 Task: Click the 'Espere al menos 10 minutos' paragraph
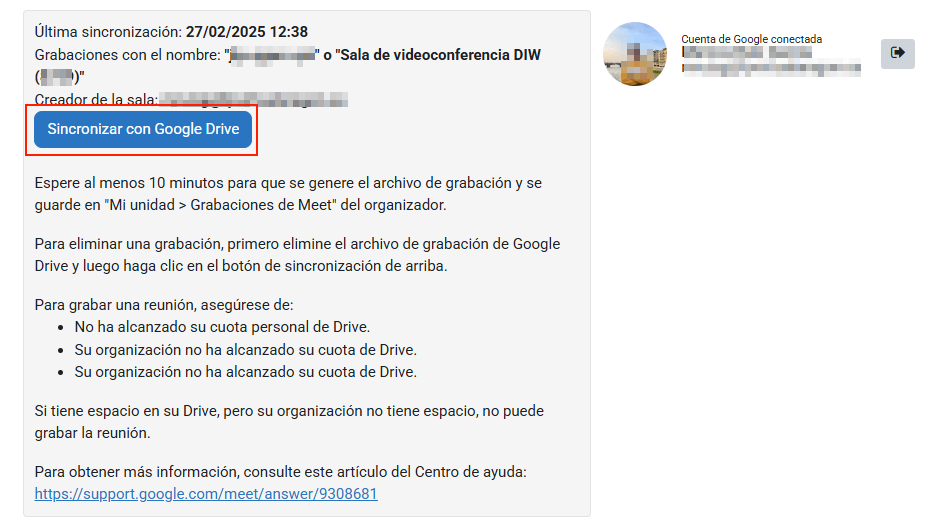288,194
